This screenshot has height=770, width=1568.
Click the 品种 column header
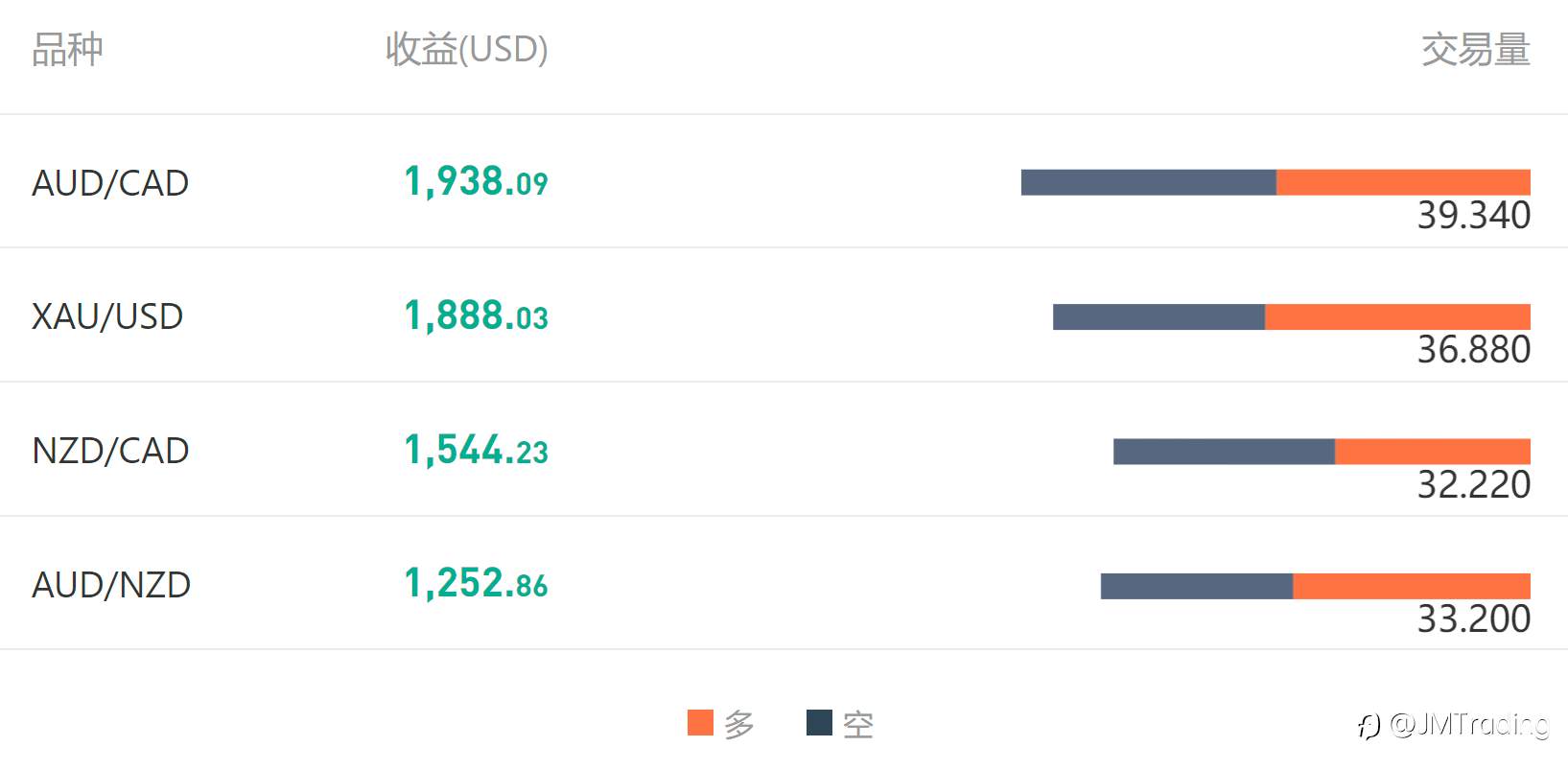(x=67, y=50)
